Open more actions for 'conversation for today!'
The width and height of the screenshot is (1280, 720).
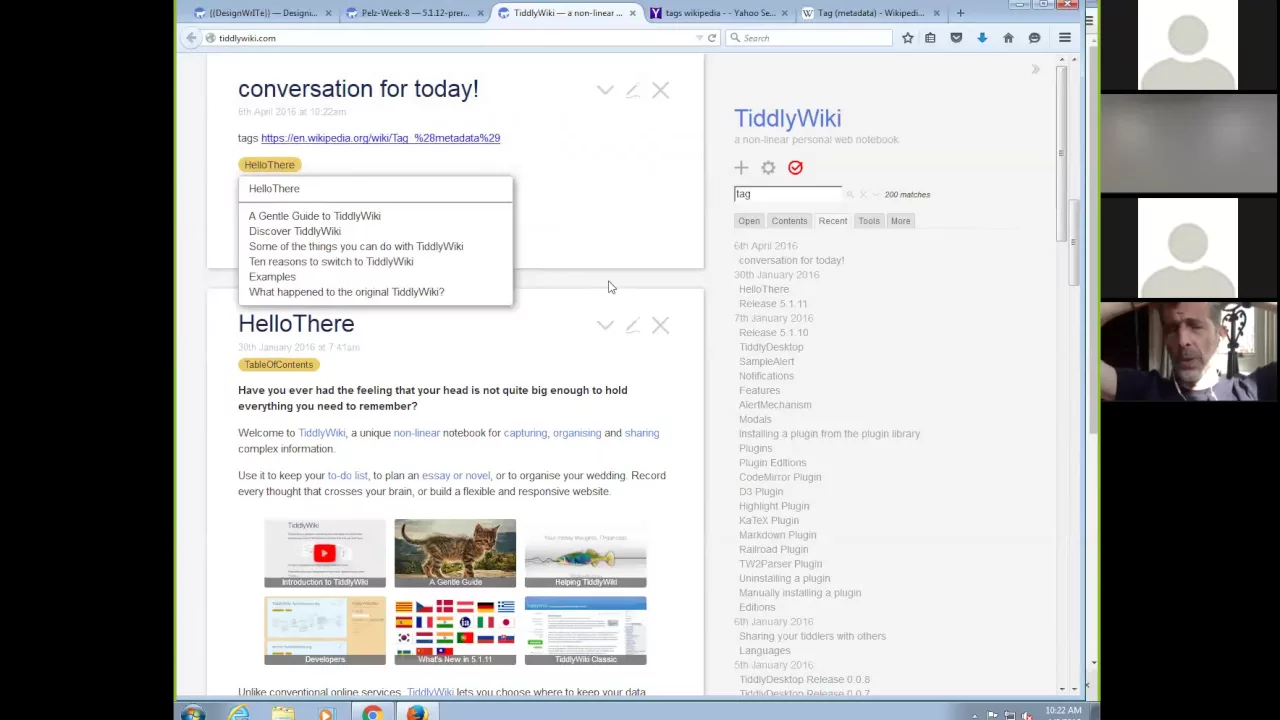click(x=605, y=90)
